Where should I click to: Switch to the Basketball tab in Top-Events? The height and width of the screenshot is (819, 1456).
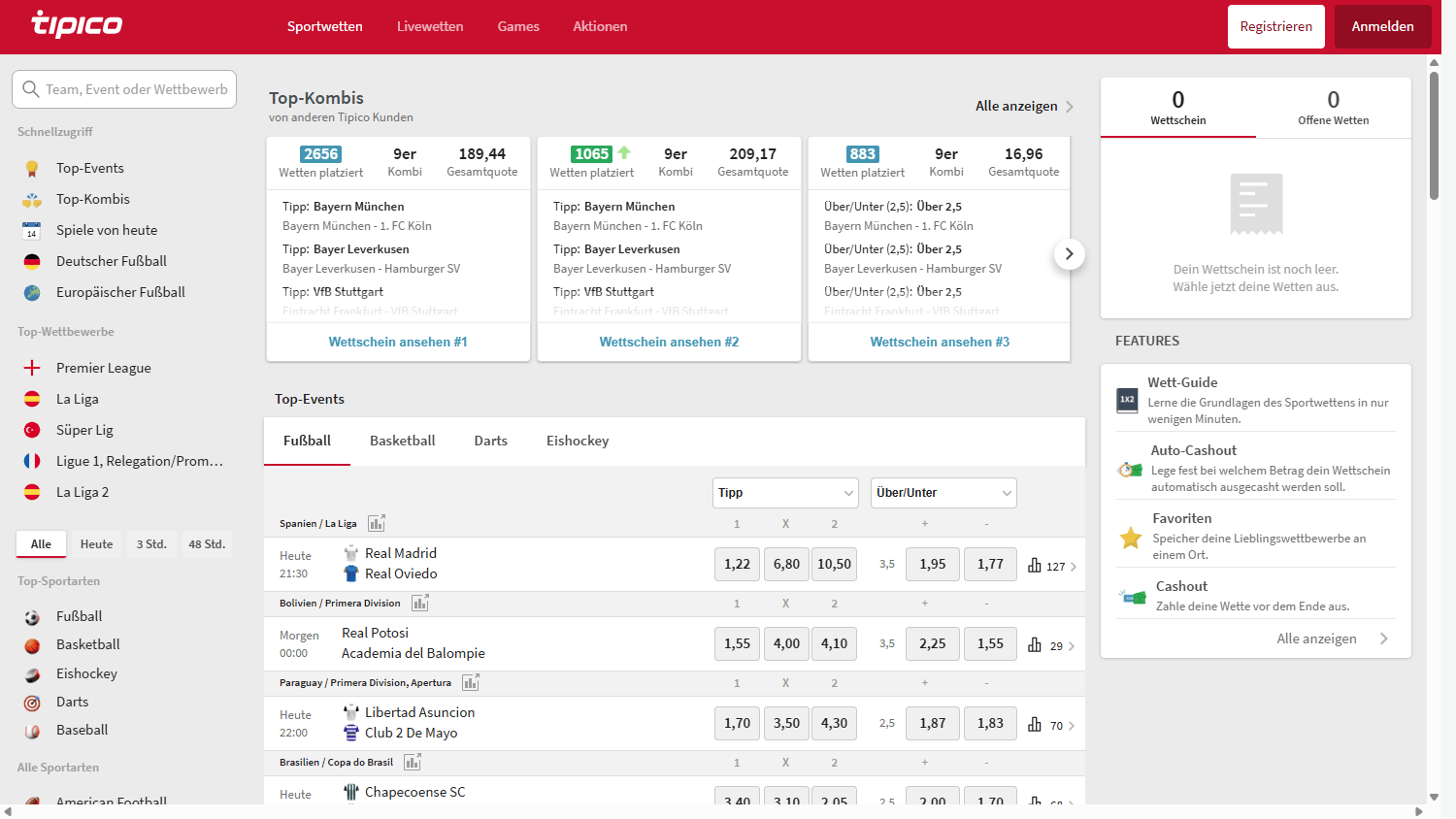[x=403, y=441]
